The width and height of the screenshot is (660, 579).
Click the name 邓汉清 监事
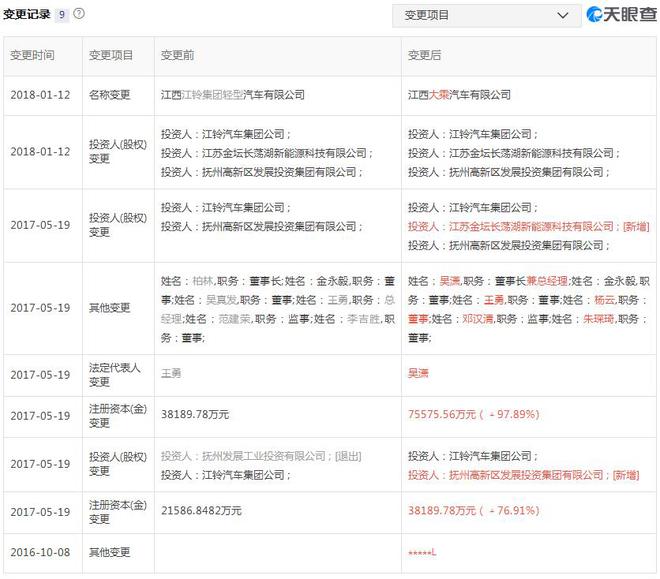[x=478, y=319]
